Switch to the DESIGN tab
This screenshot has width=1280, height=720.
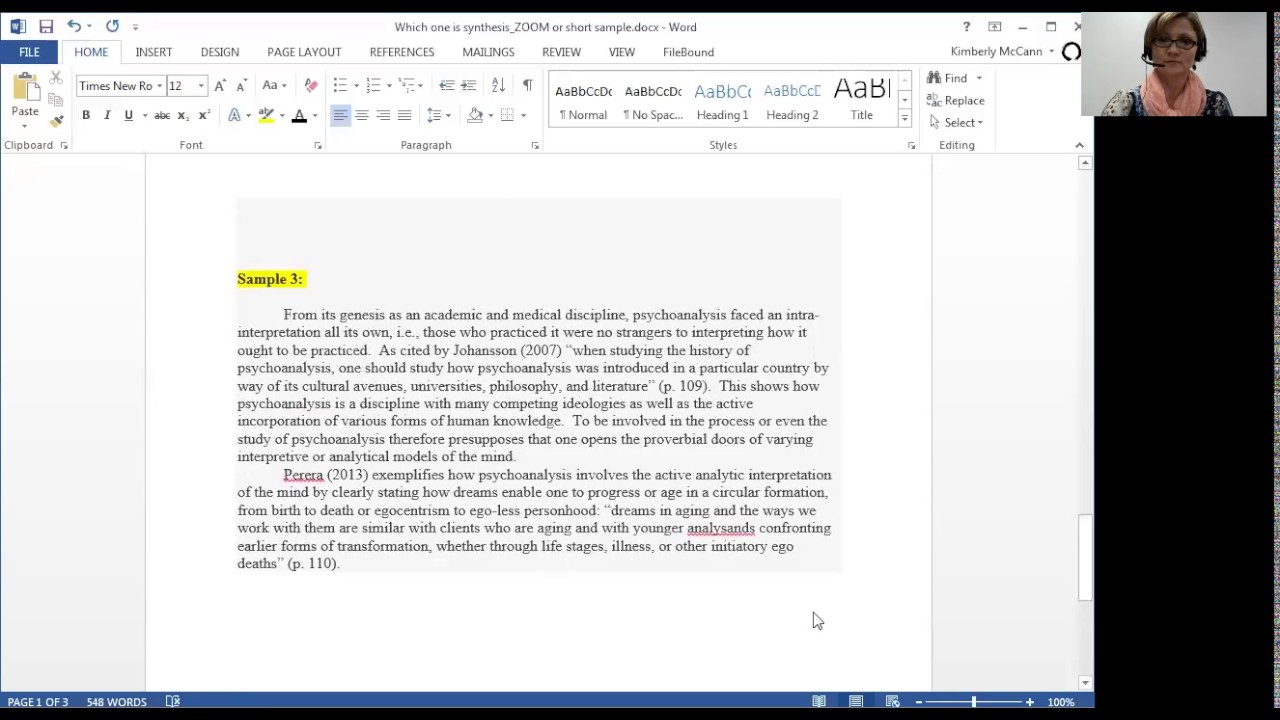(219, 52)
